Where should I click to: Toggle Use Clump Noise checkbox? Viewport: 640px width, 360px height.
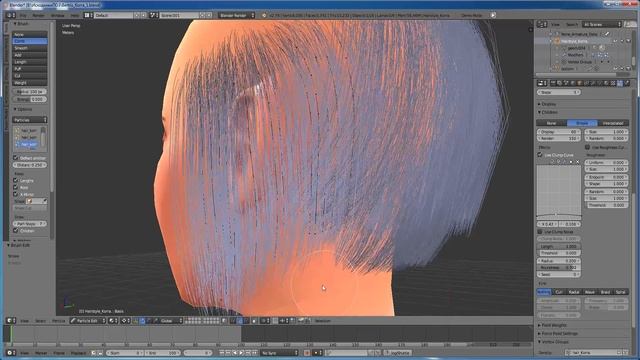pos(540,231)
